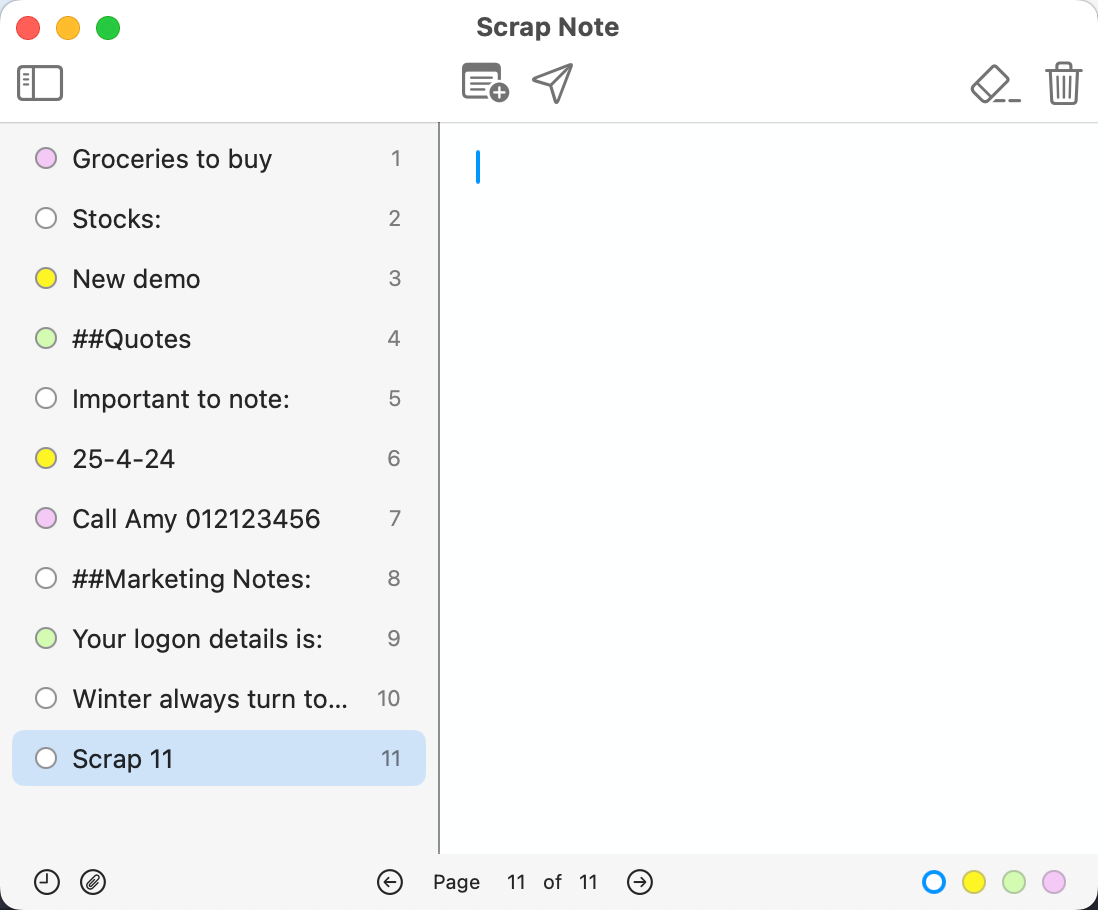Click the circle next to Stocks:

tap(46, 218)
